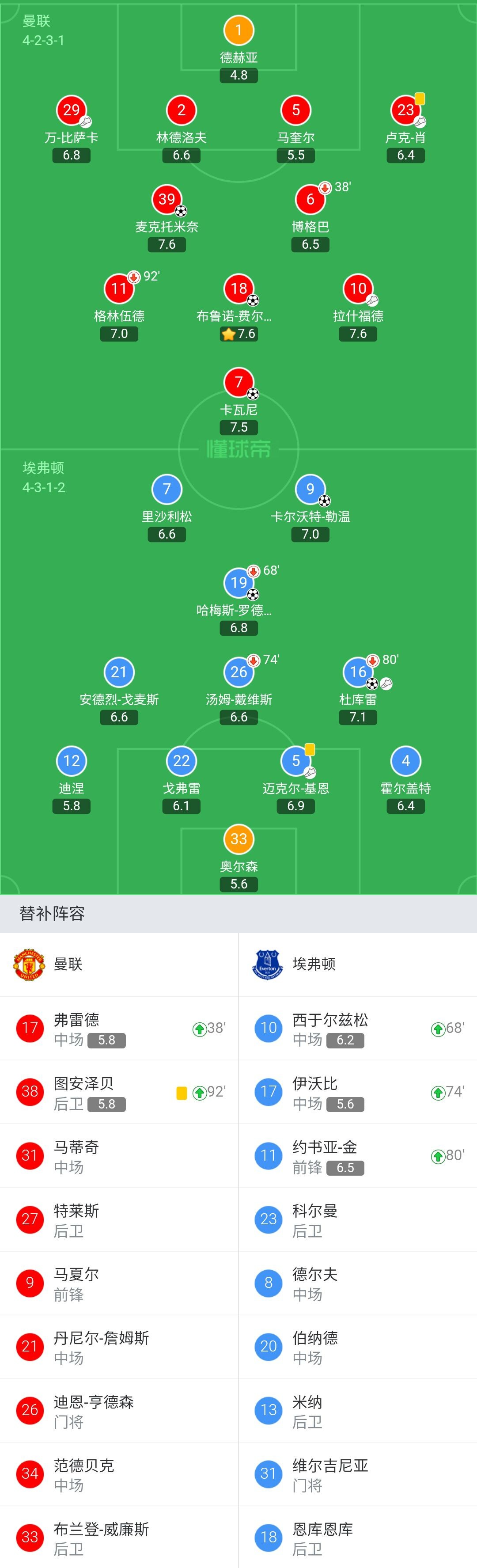Tap Luke Shaw's yellow card marker
This screenshot has height=1568, width=477.
(x=420, y=99)
